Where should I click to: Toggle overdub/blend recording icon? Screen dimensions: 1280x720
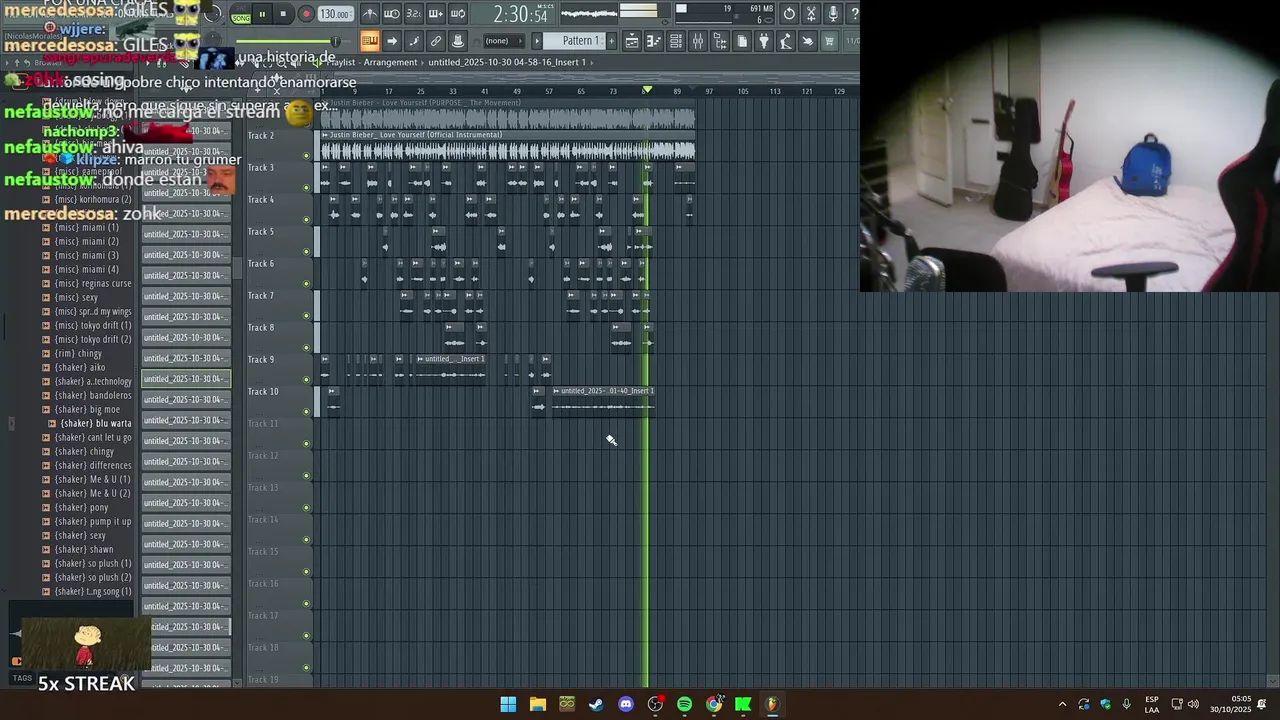436,14
